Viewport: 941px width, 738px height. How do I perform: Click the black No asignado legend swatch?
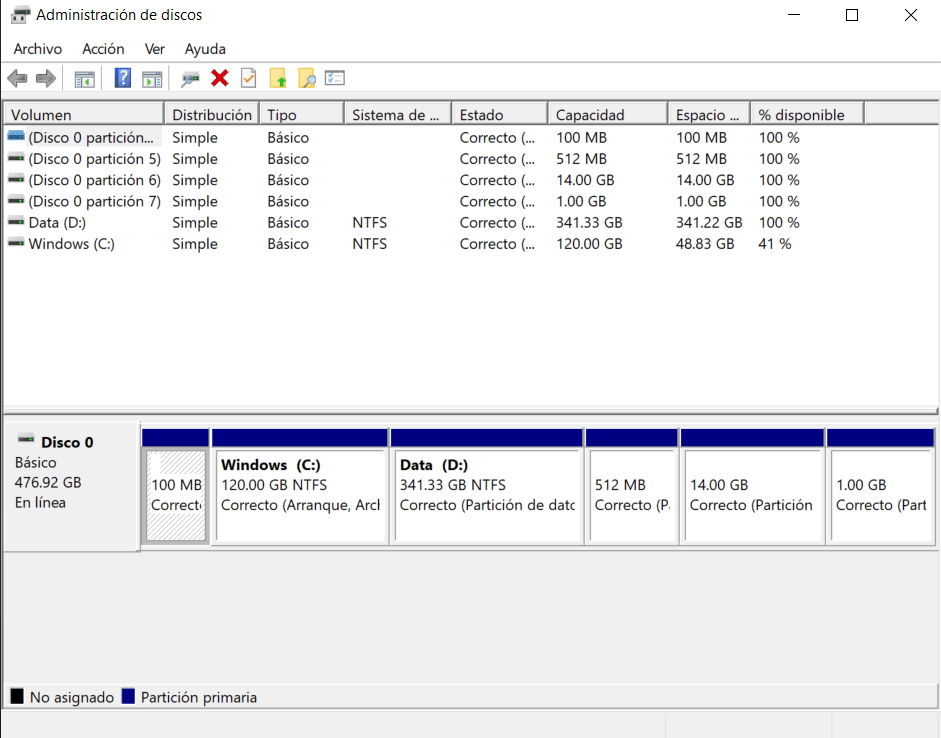[17, 696]
